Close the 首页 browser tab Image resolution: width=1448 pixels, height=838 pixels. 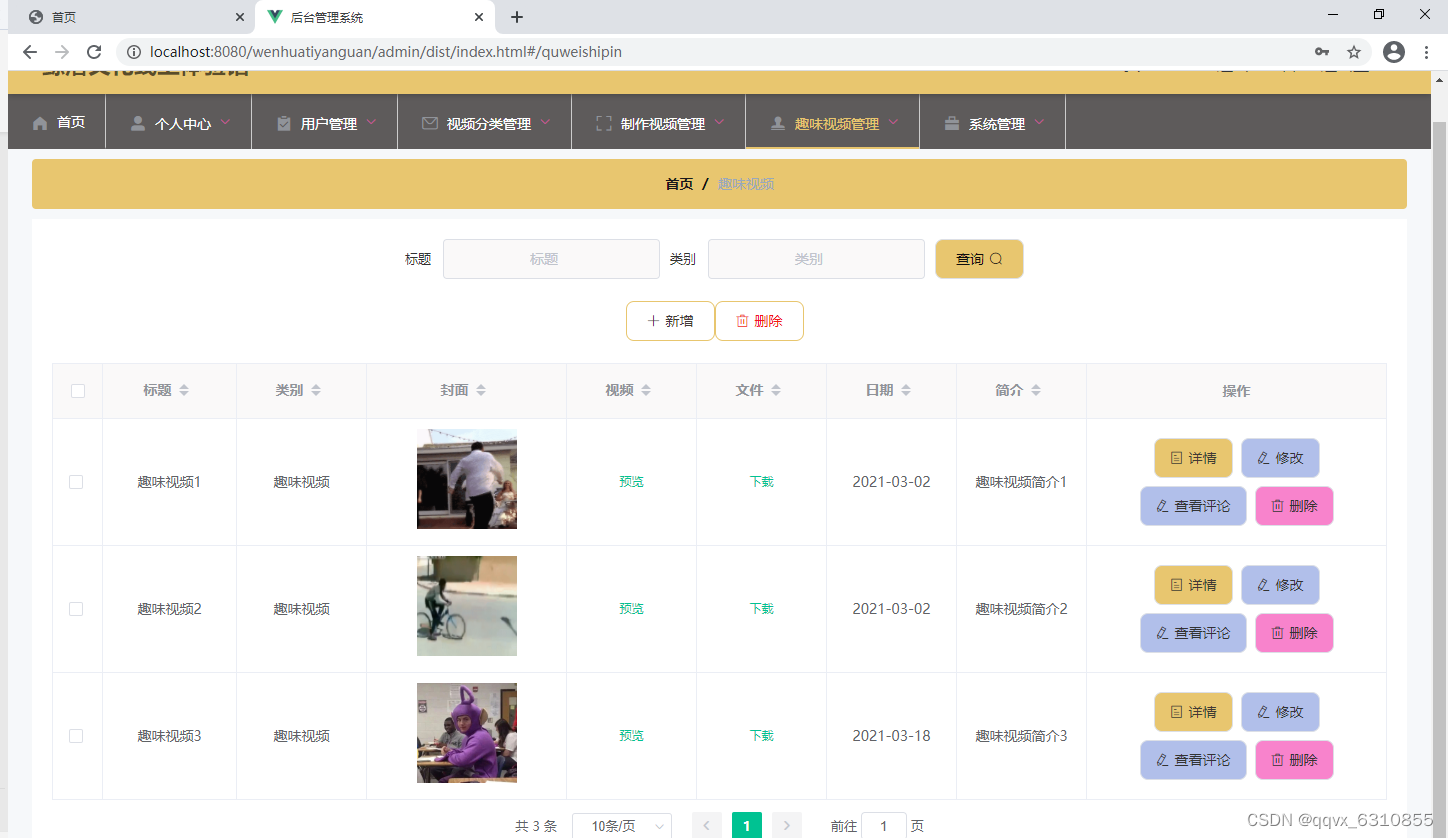pyautogui.click(x=240, y=17)
